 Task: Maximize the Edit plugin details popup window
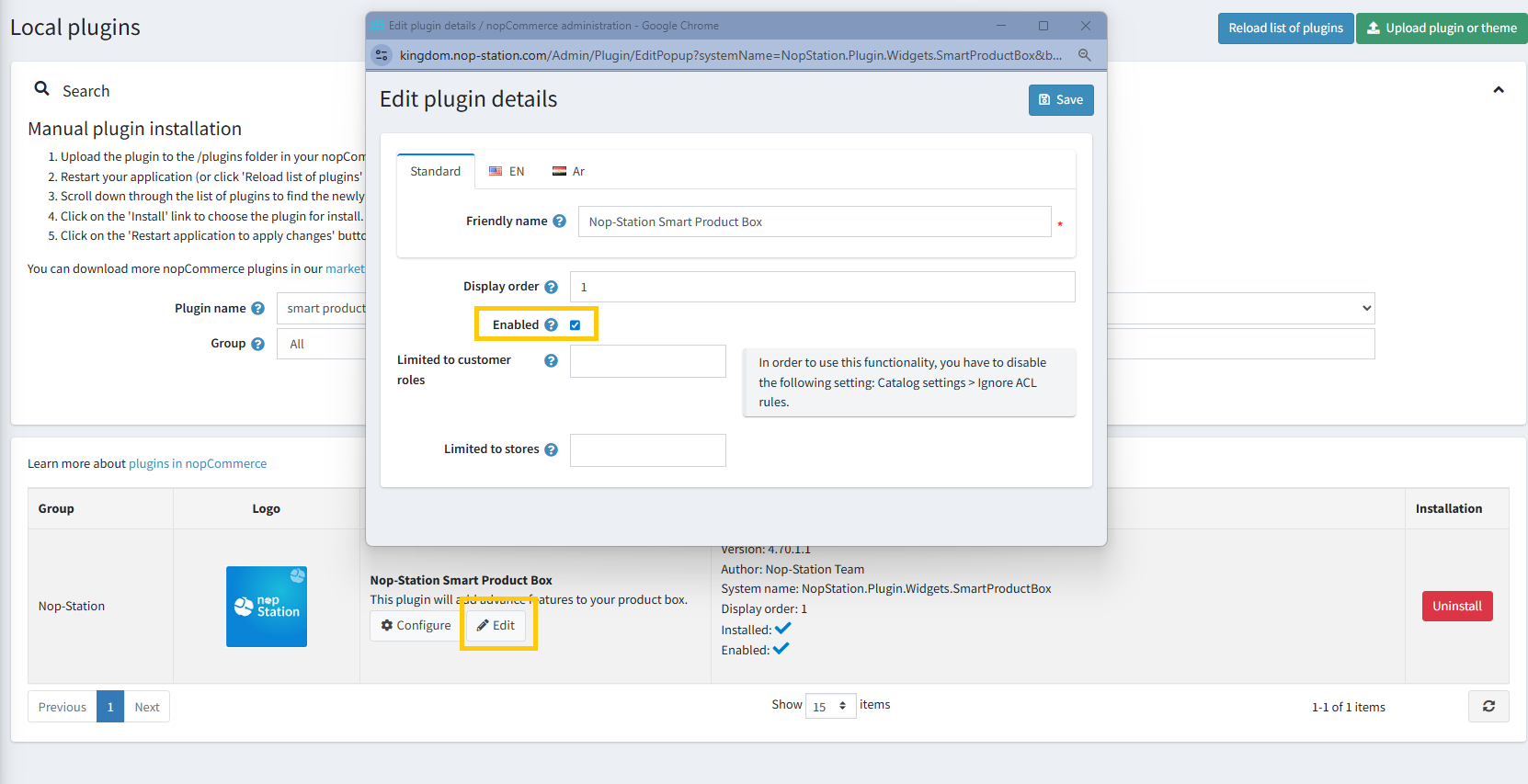pos(1043,26)
